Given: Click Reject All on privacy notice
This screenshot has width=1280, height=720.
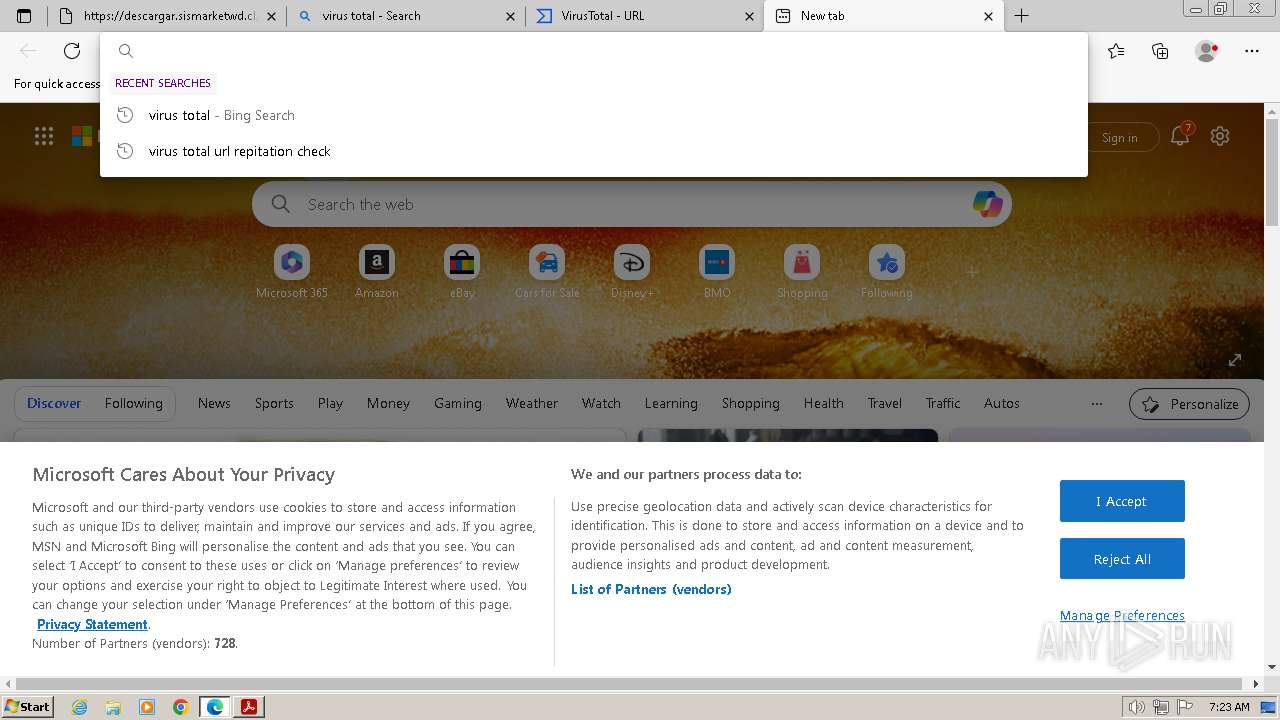Looking at the screenshot, I should (x=1122, y=559).
